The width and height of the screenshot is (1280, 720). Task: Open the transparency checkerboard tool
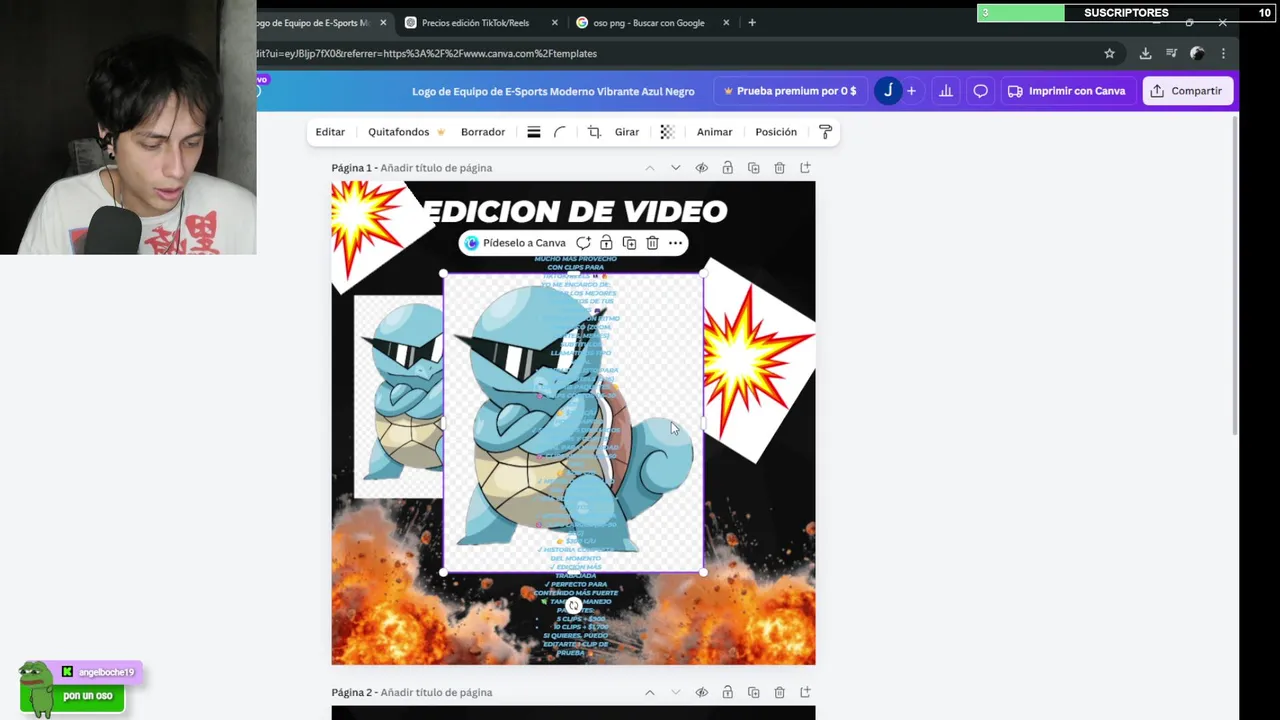click(667, 132)
